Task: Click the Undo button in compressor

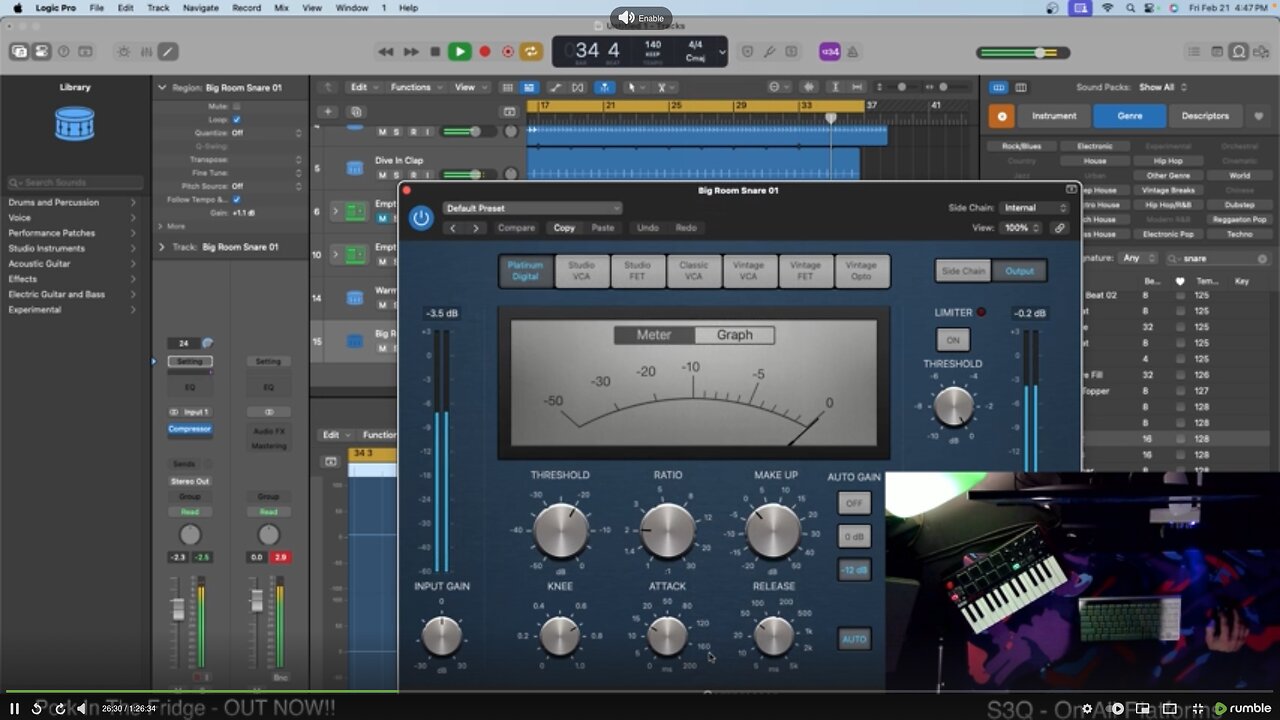Action: click(x=648, y=228)
